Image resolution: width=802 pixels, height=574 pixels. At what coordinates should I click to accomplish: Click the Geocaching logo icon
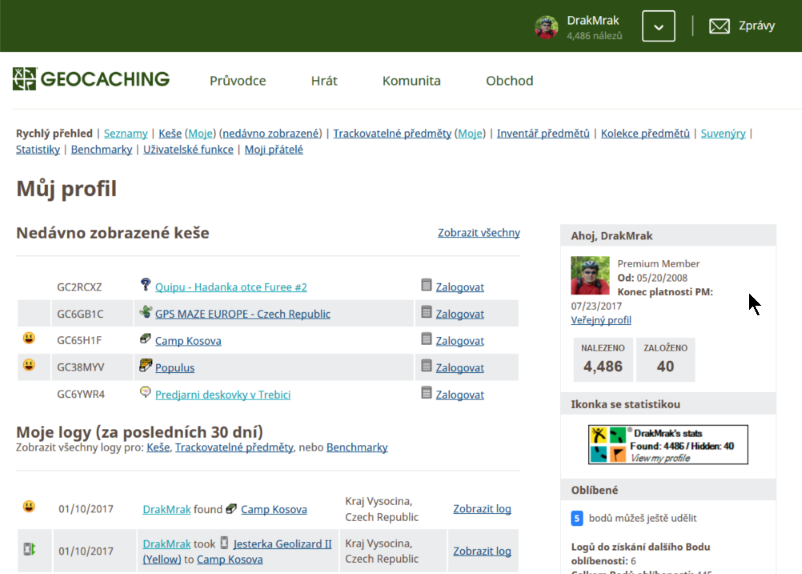coord(25,80)
